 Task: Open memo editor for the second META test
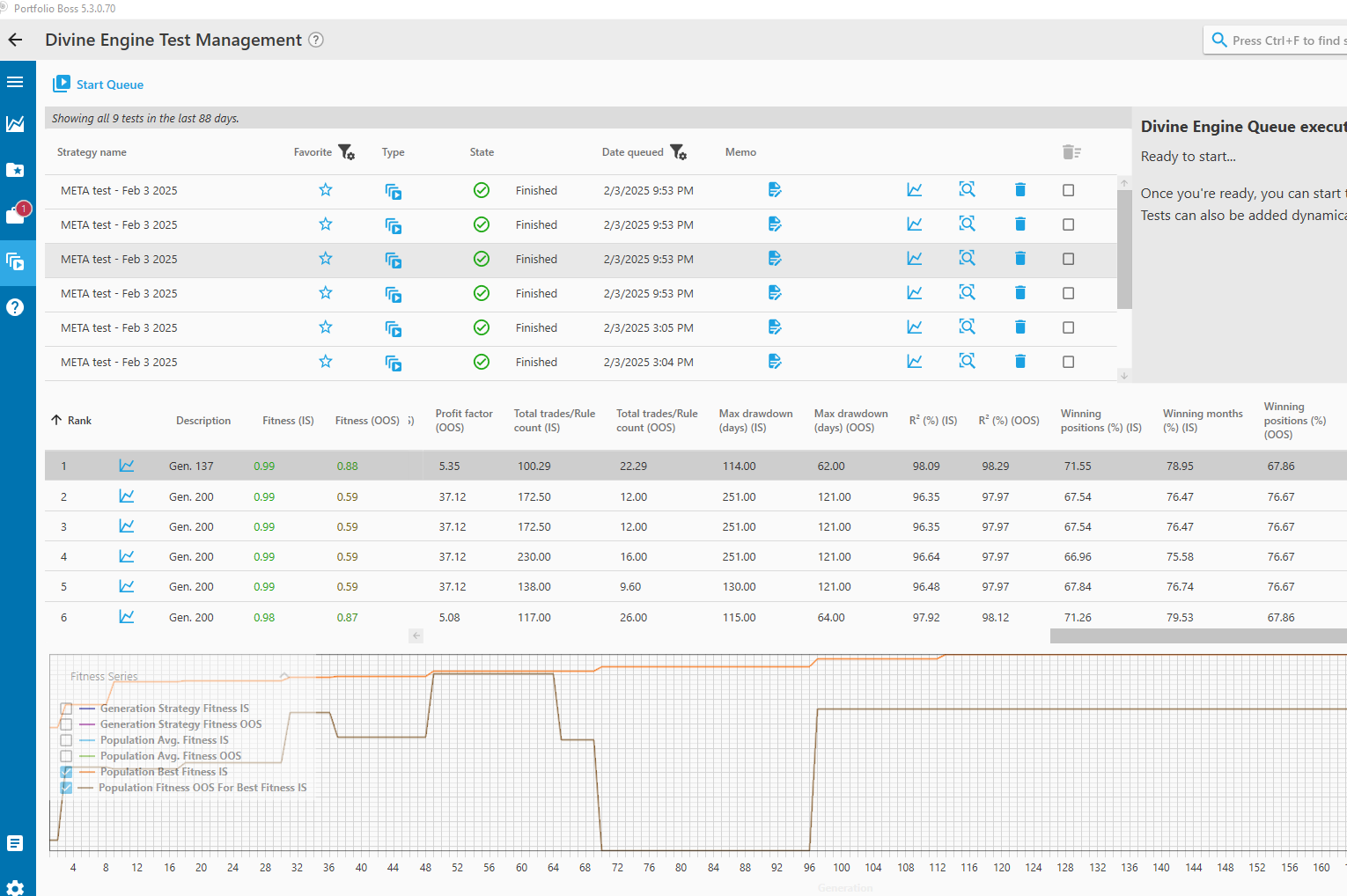[x=775, y=224]
